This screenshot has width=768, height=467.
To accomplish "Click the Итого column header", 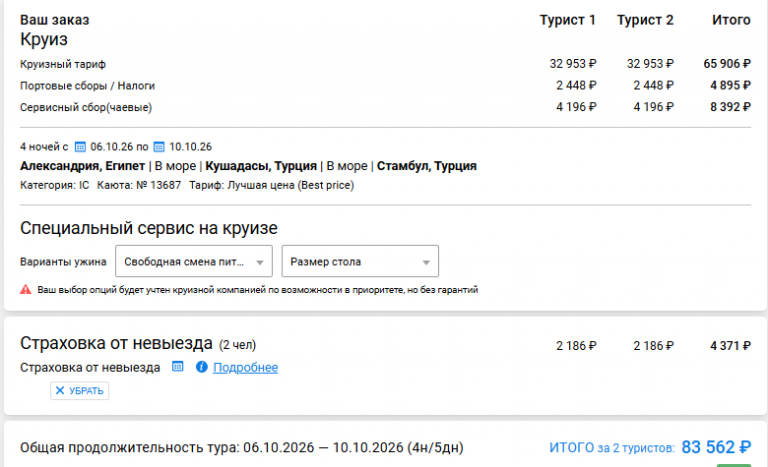I will [731, 20].
